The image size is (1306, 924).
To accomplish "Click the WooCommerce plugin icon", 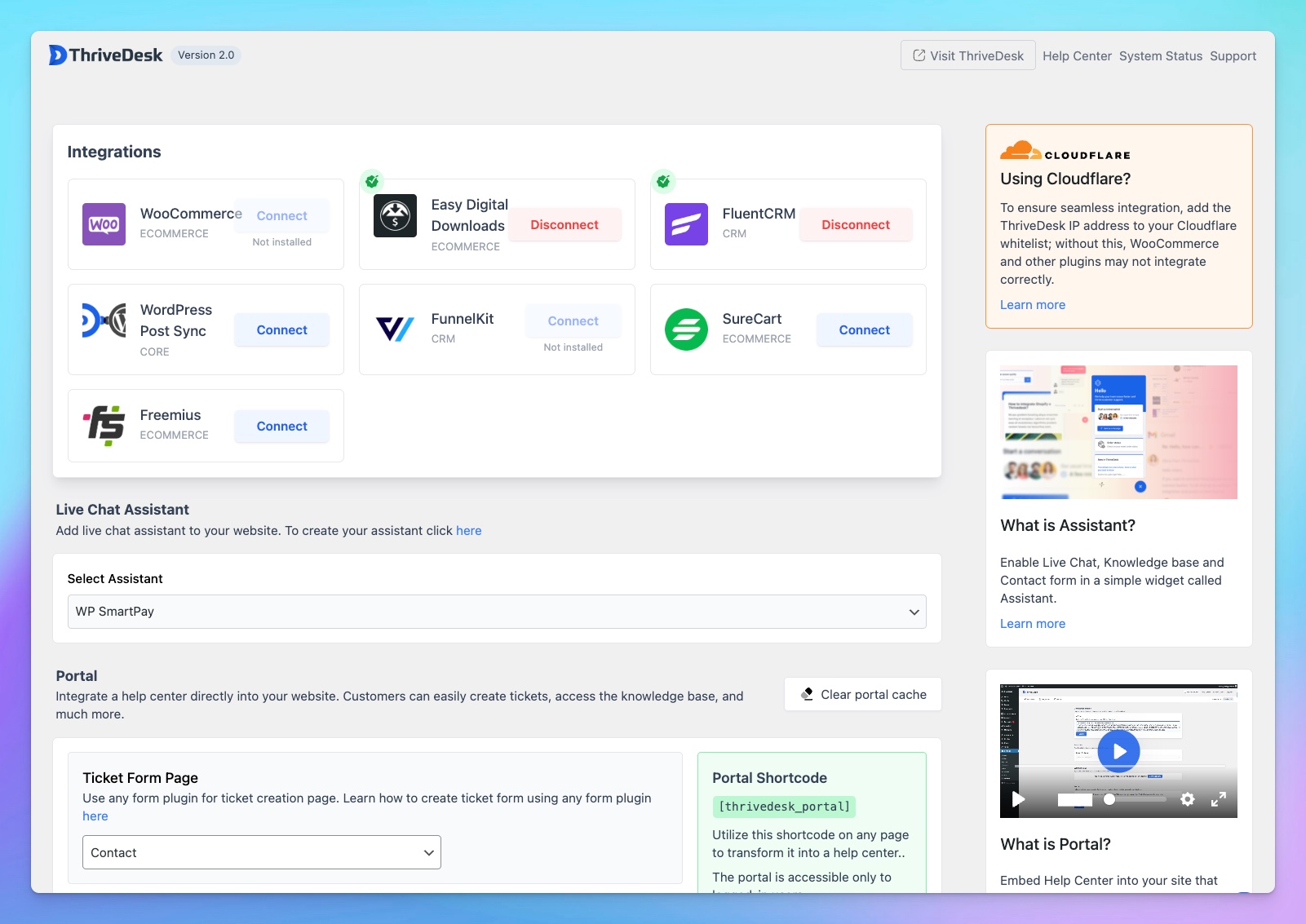I will (x=104, y=224).
